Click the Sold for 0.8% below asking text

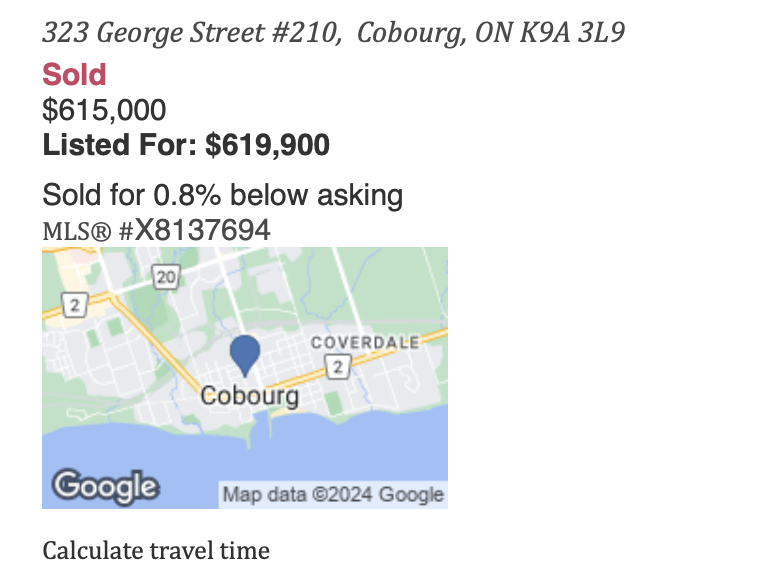[222, 194]
